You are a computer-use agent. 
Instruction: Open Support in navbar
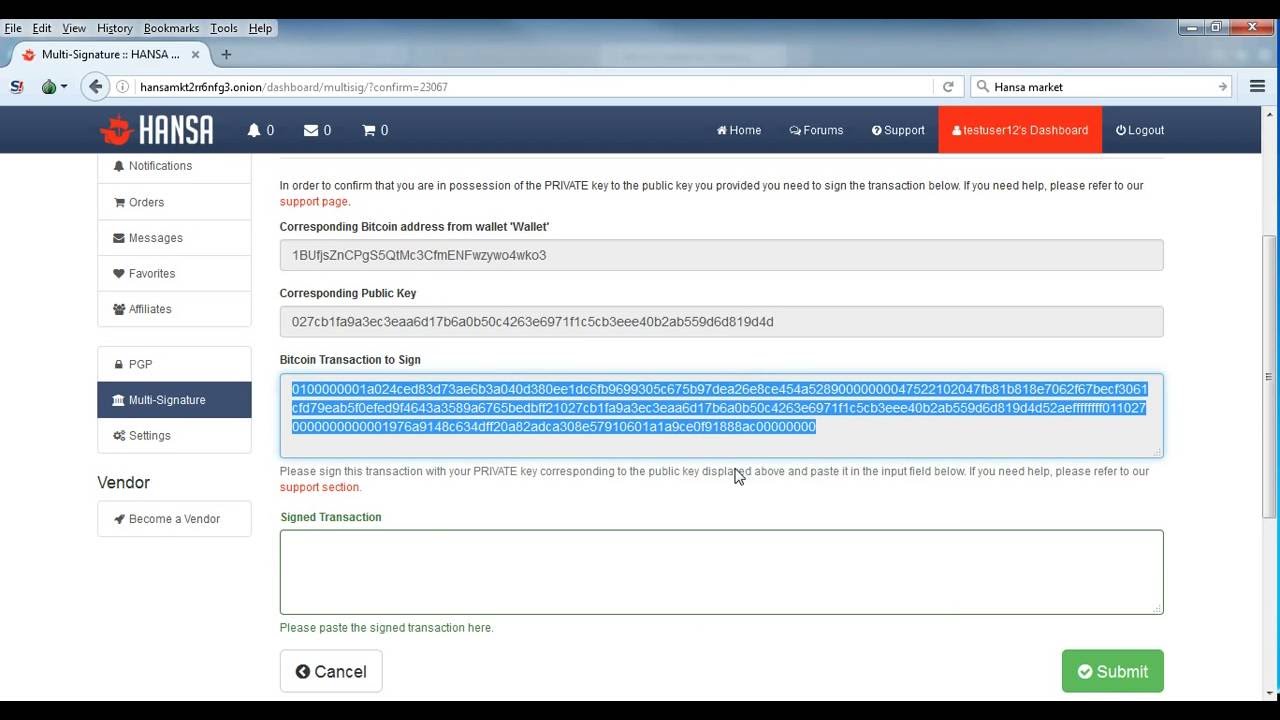(x=898, y=130)
